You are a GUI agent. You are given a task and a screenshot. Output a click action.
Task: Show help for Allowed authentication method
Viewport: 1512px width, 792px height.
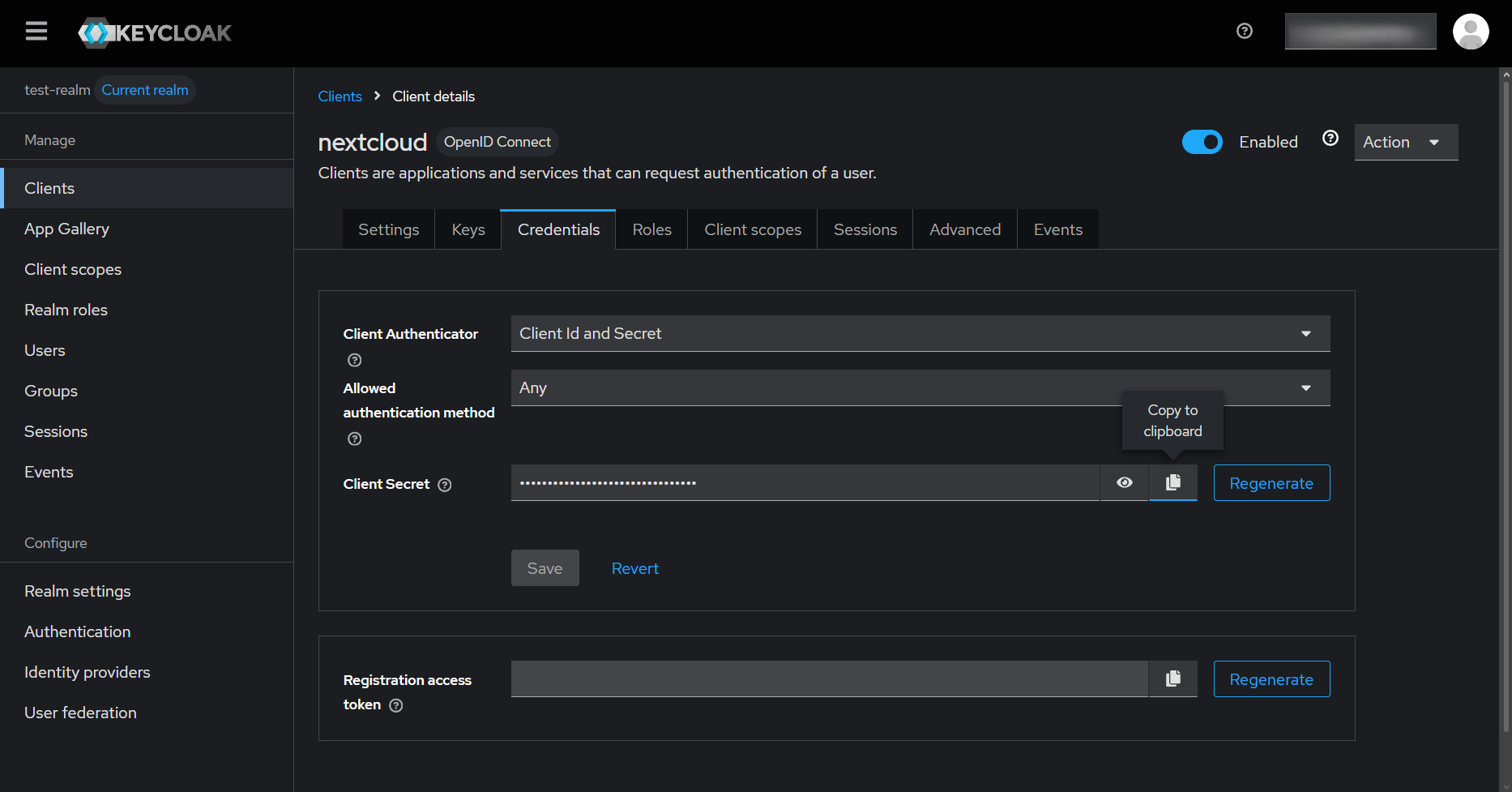(x=354, y=439)
